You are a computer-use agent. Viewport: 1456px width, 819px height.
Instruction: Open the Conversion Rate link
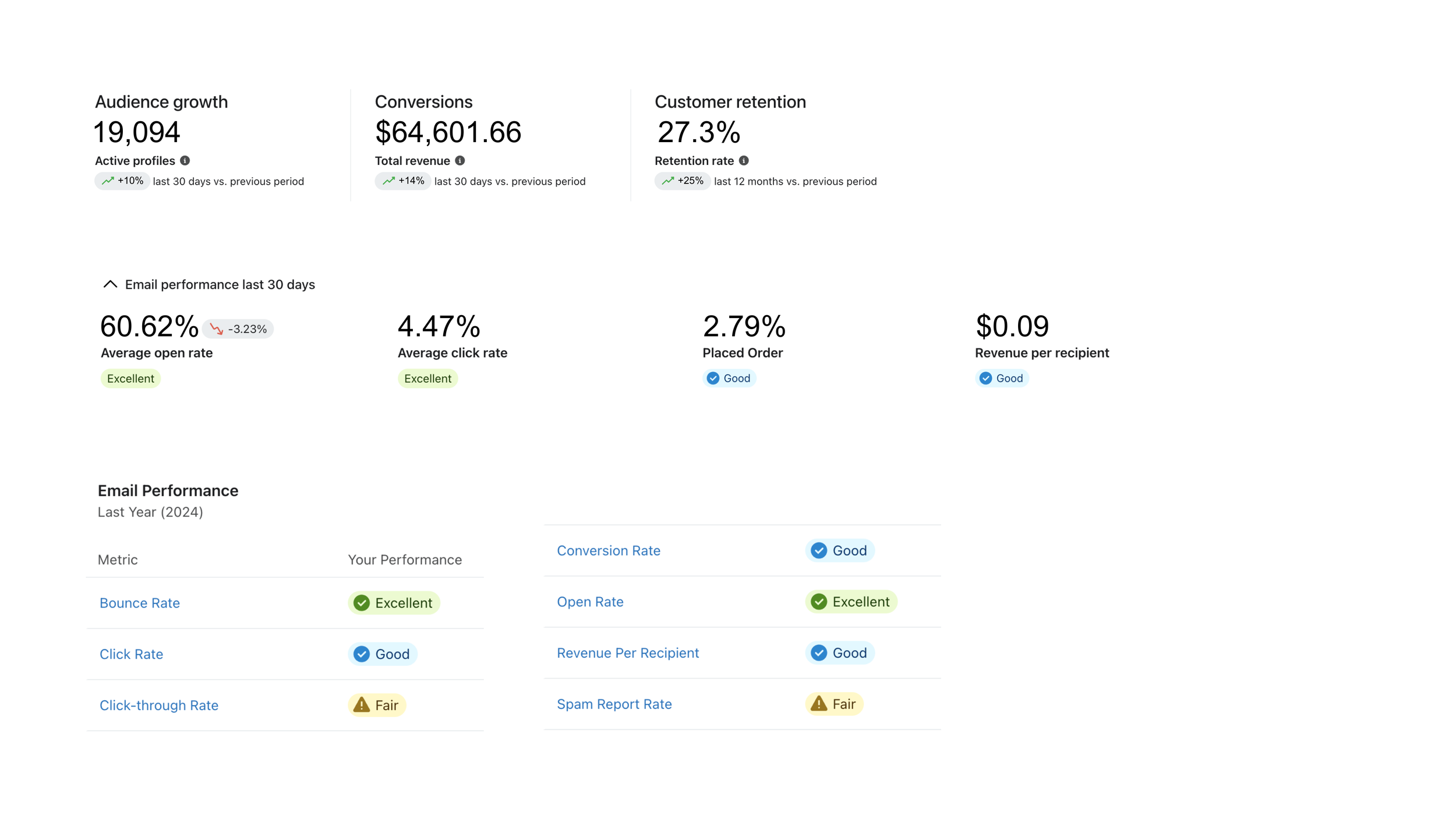[x=609, y=550]
